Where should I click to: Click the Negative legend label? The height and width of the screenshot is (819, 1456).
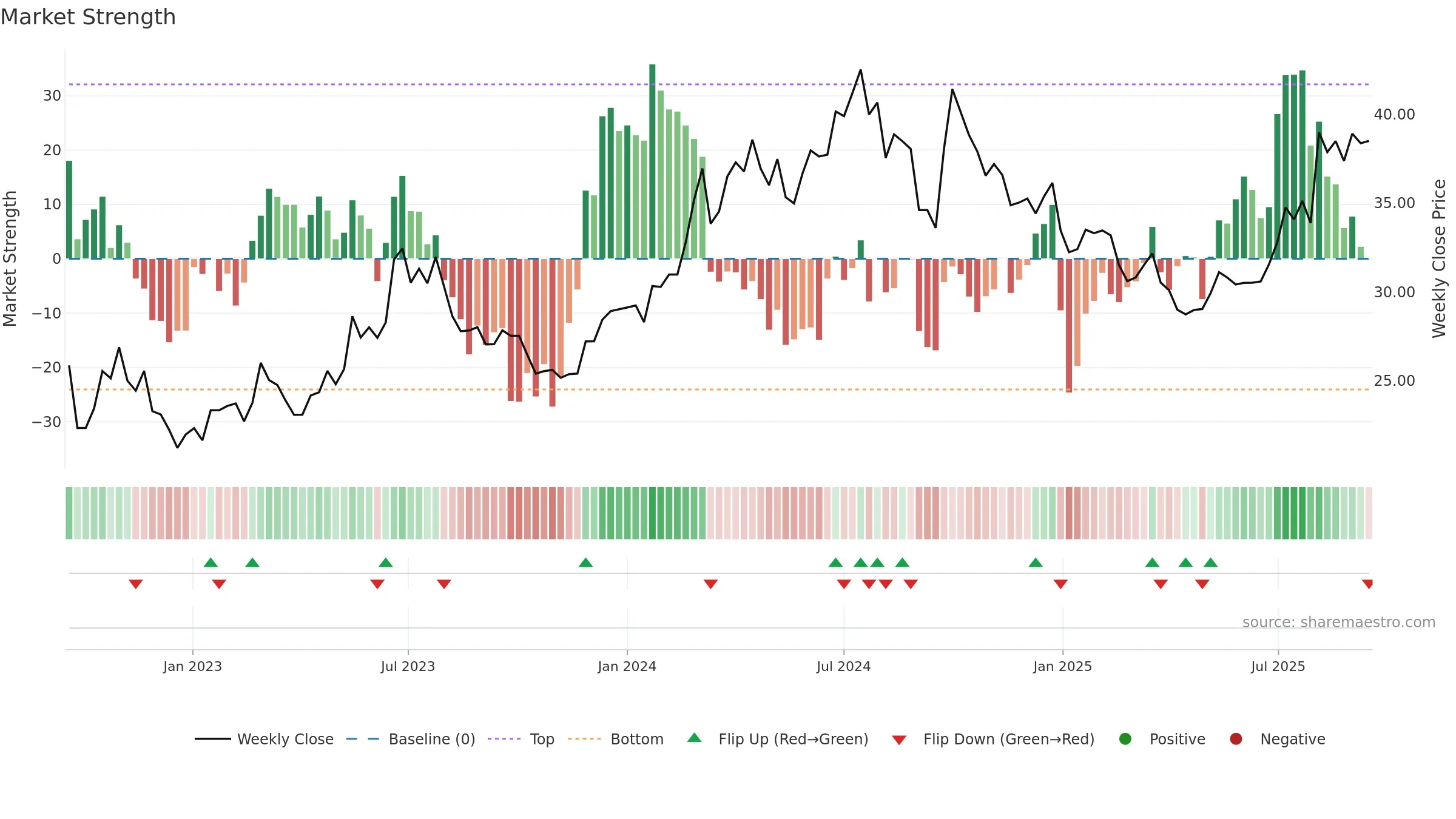click(1293, 739)
